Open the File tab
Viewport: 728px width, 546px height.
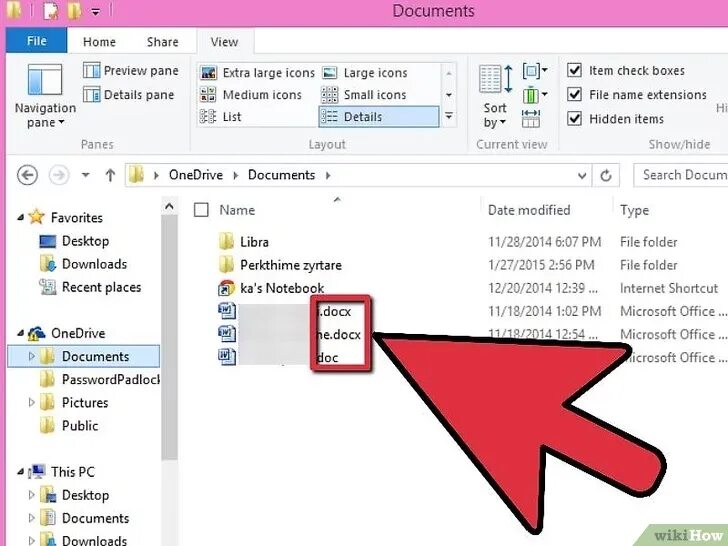tap(36, 41)
